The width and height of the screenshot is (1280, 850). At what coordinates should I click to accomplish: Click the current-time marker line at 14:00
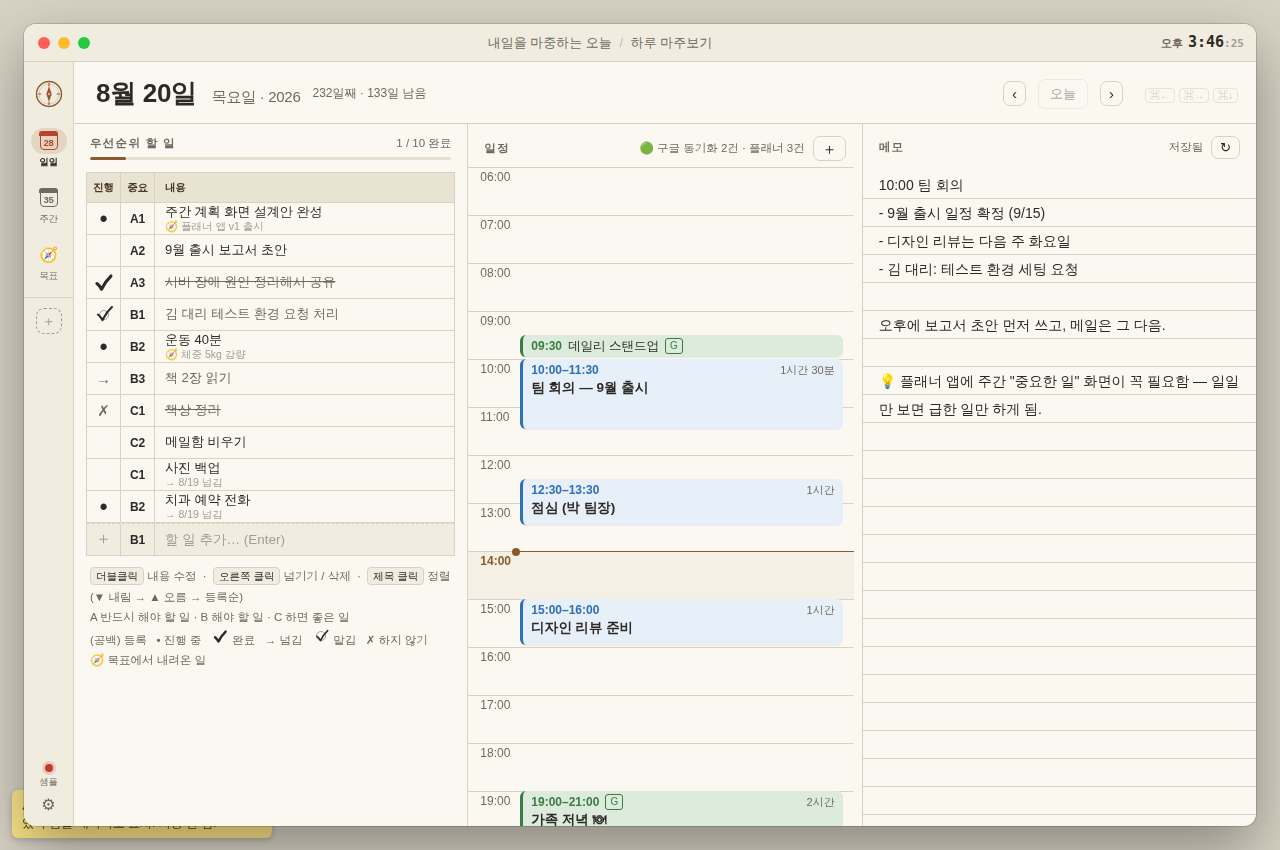click(x=685, y=551)
